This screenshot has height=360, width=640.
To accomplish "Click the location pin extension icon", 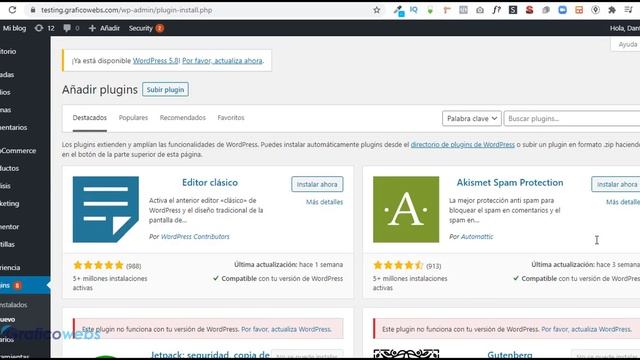I will tap(595, 10).
